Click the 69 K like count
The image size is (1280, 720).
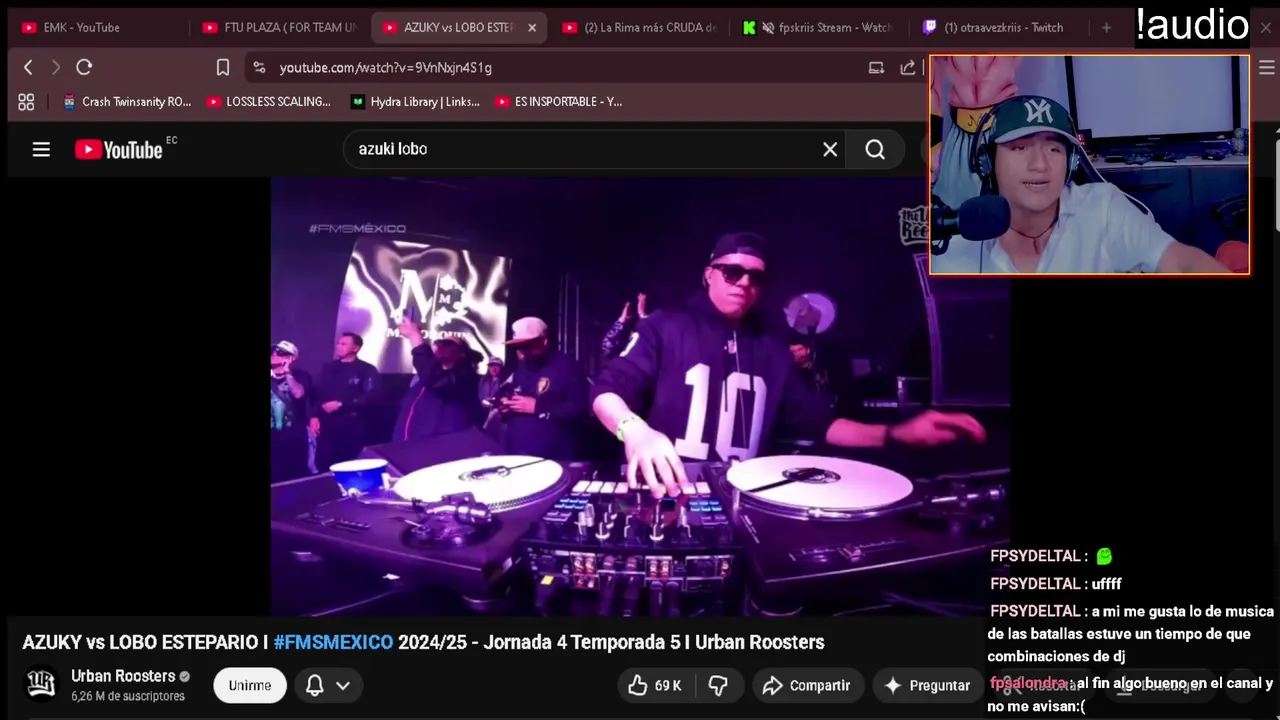[x=668, y=685]
